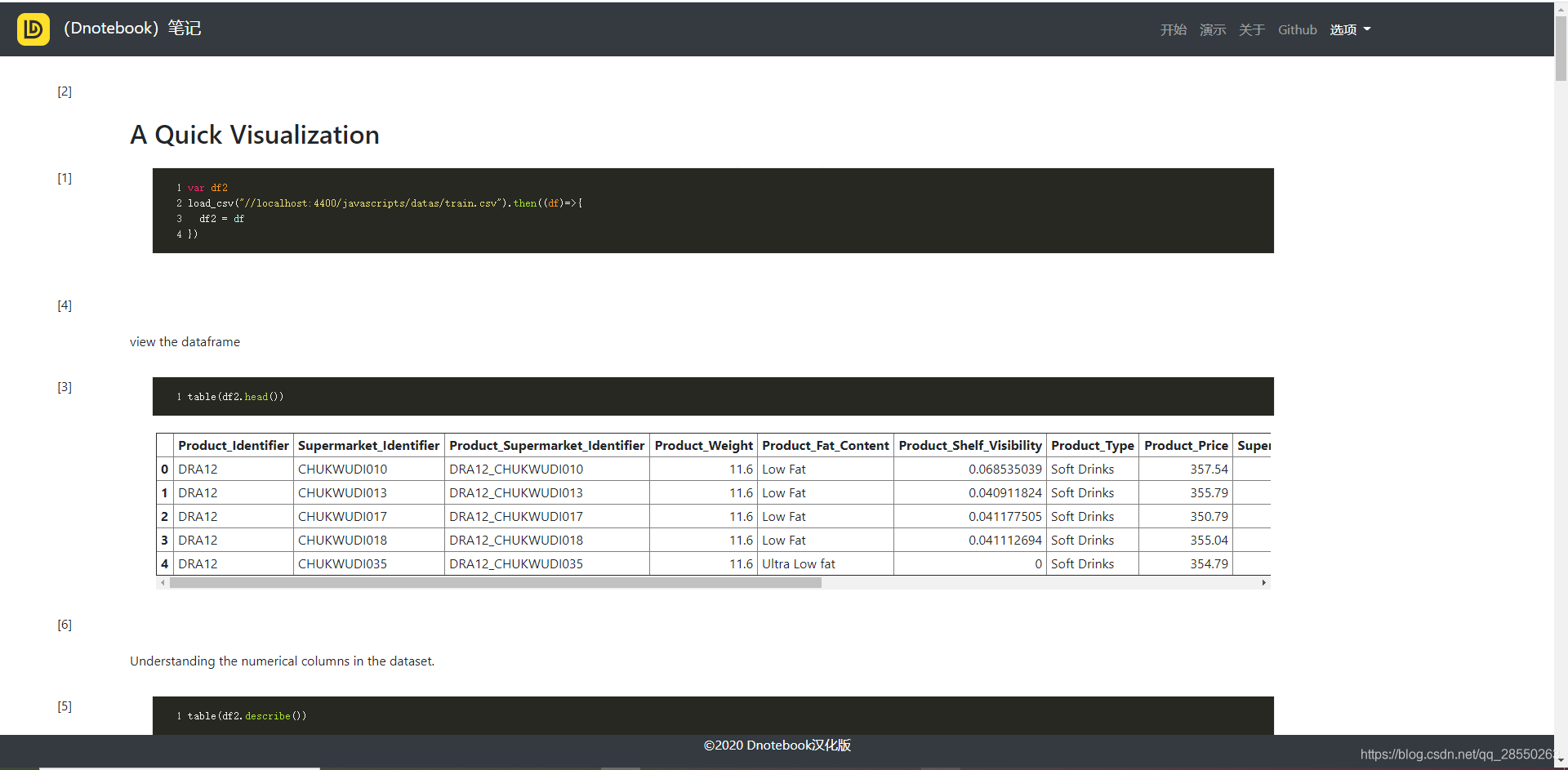Select cell number [2] marker
Image resolution: width=1568 pixels, height=770 pixels.
point(65,91)
